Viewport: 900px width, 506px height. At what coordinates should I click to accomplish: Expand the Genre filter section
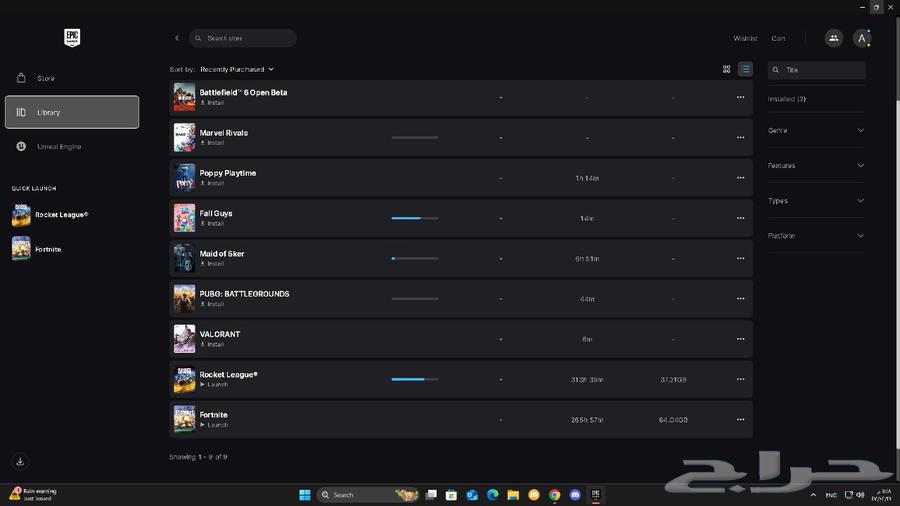click(x=815, y=131)
